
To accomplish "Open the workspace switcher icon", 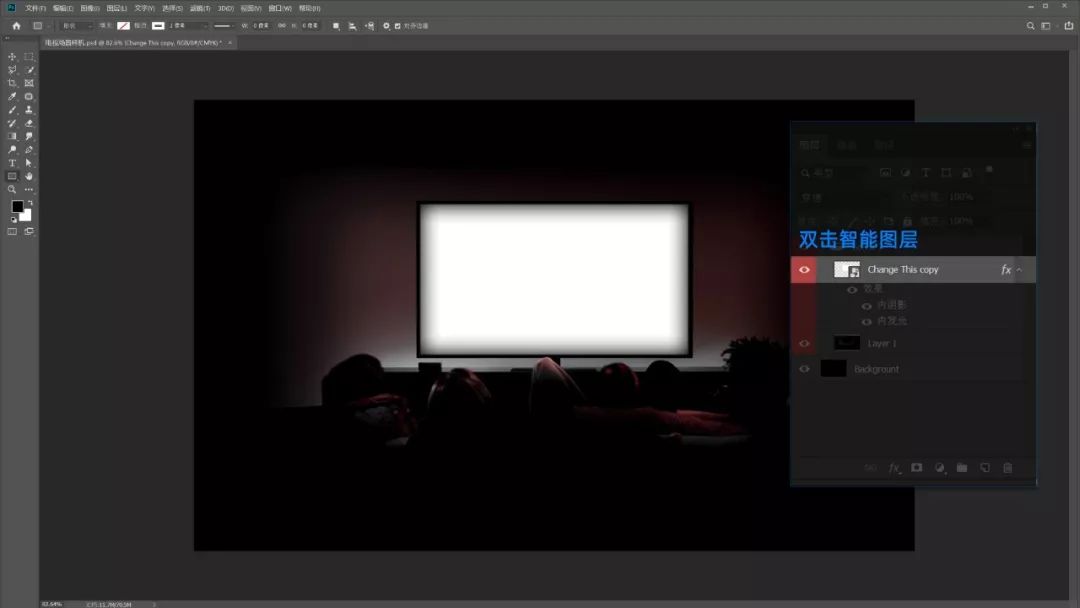I will pyautogui.click(x=1046, y=25).
